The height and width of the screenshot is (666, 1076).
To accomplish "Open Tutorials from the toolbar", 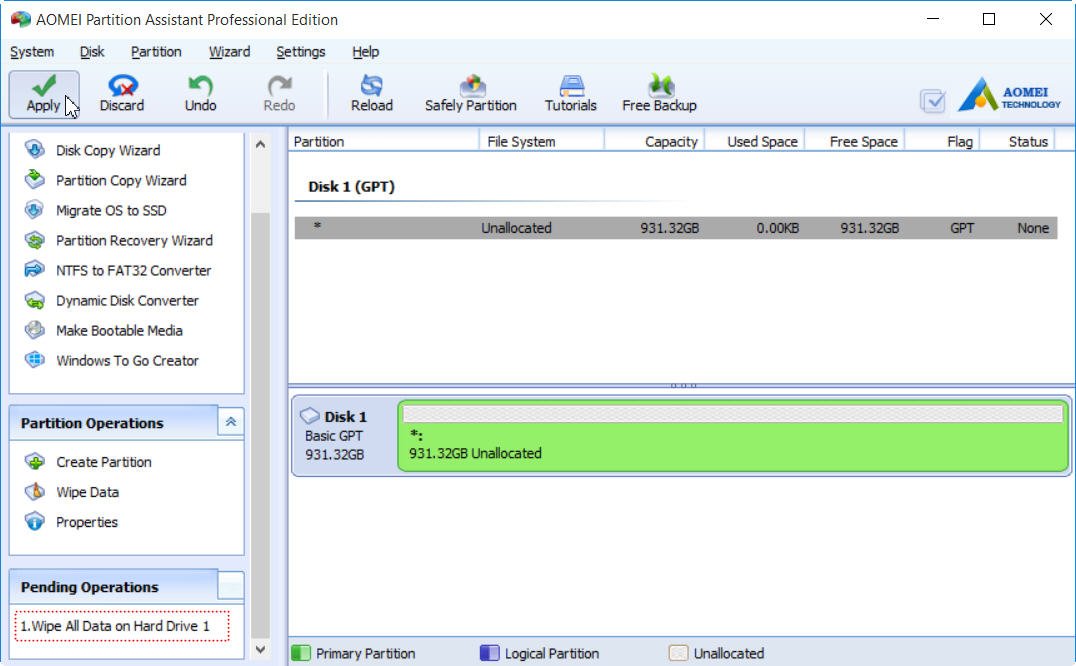I will [x=571, y=94].
